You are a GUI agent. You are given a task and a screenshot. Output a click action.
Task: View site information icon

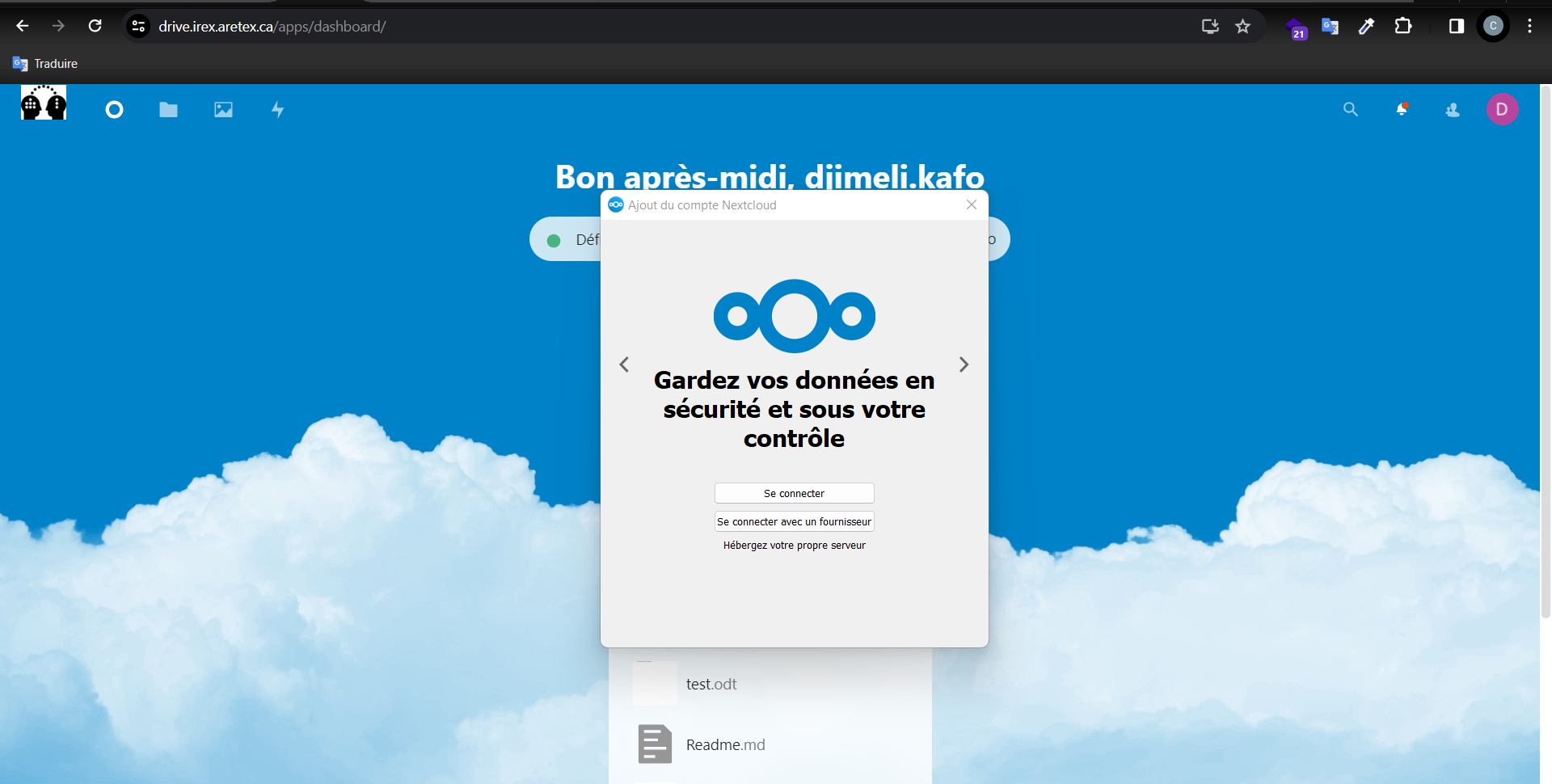click(x=138, y=26)
